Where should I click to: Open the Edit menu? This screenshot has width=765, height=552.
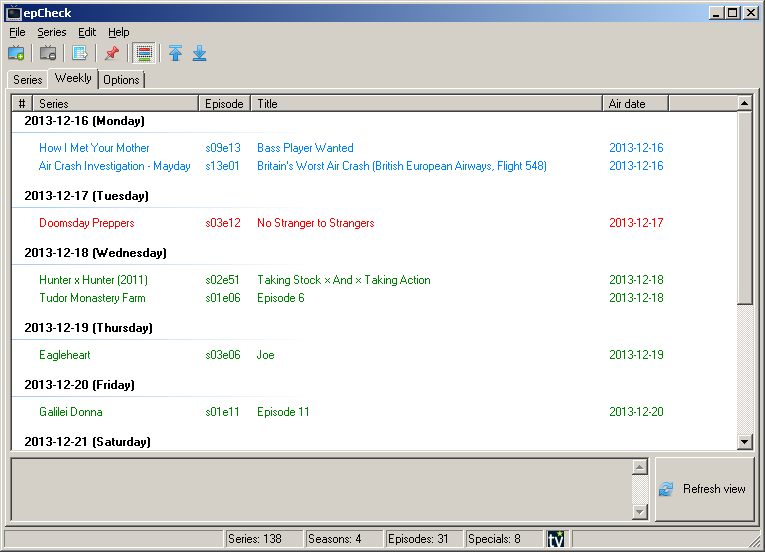pyautogui.click(x=87, y=32)
